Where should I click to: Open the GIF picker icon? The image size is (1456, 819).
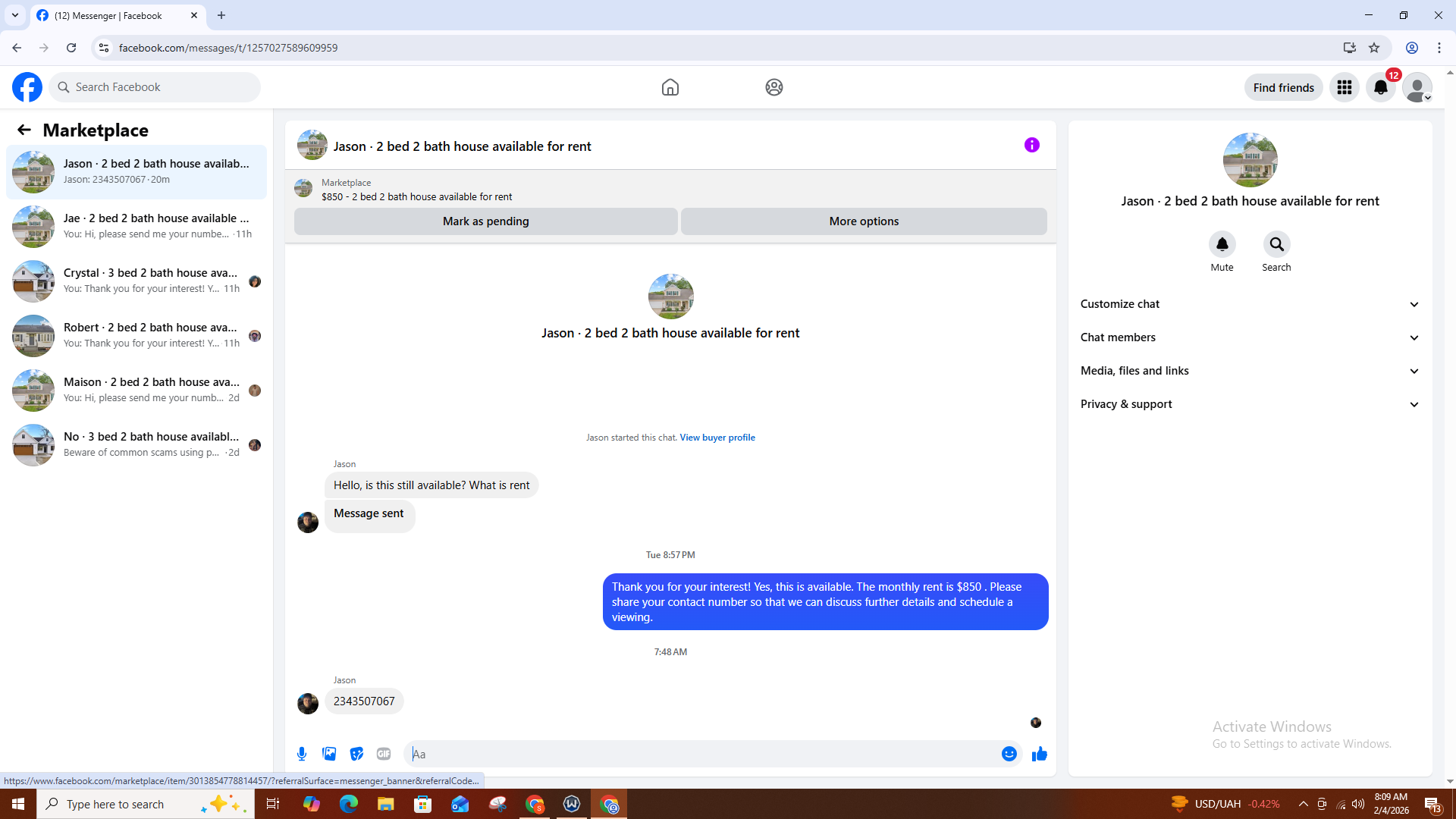point(384,754)
